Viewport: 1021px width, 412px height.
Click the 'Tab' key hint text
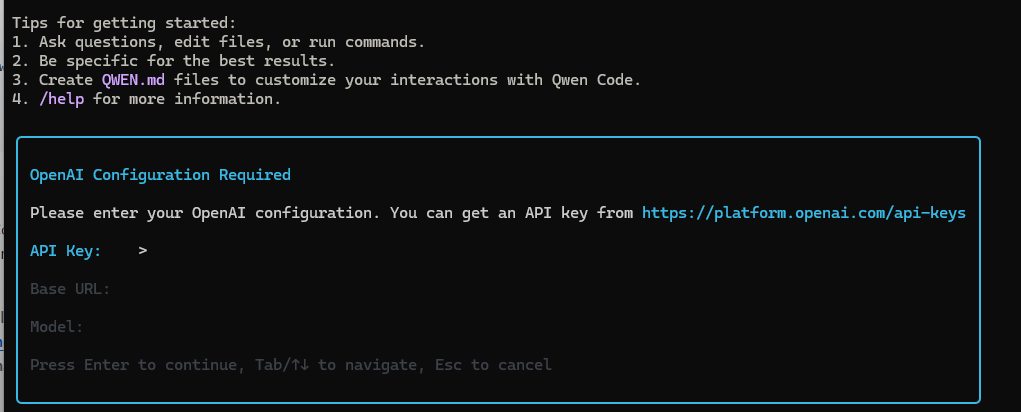point(267,365)
